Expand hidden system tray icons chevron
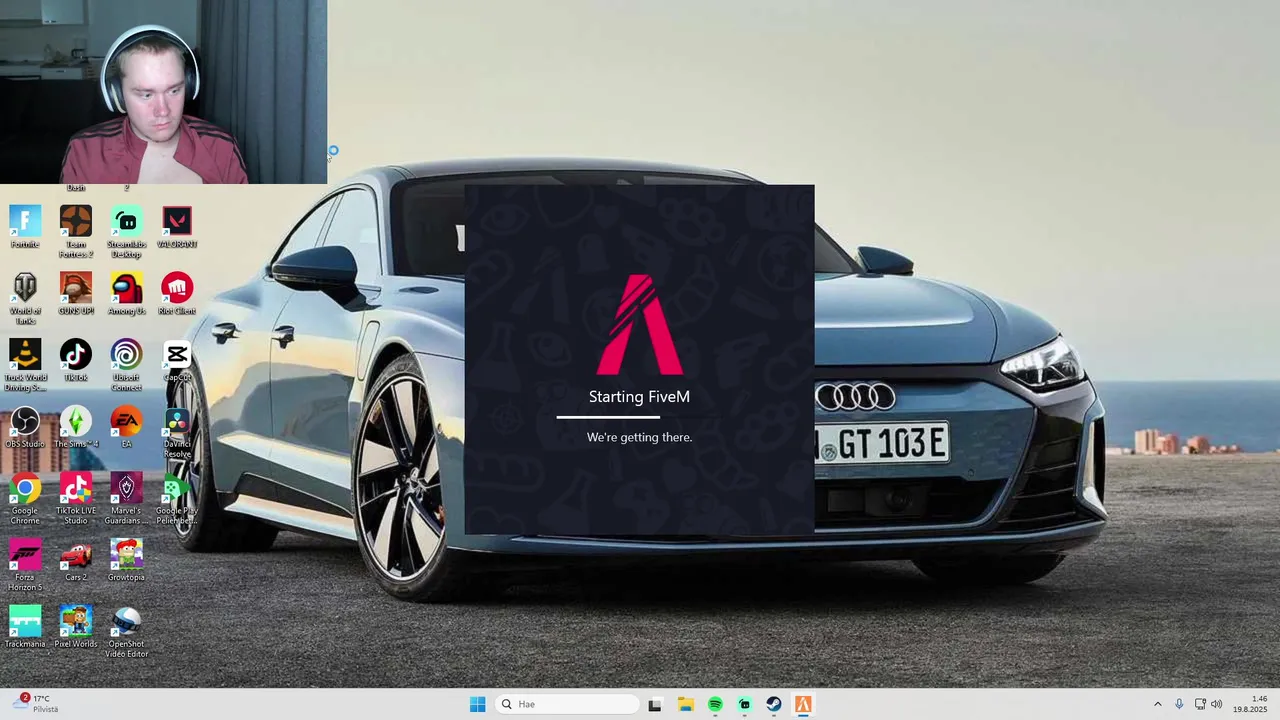Screen dimensions: 1280x720 click(1158, 704)
